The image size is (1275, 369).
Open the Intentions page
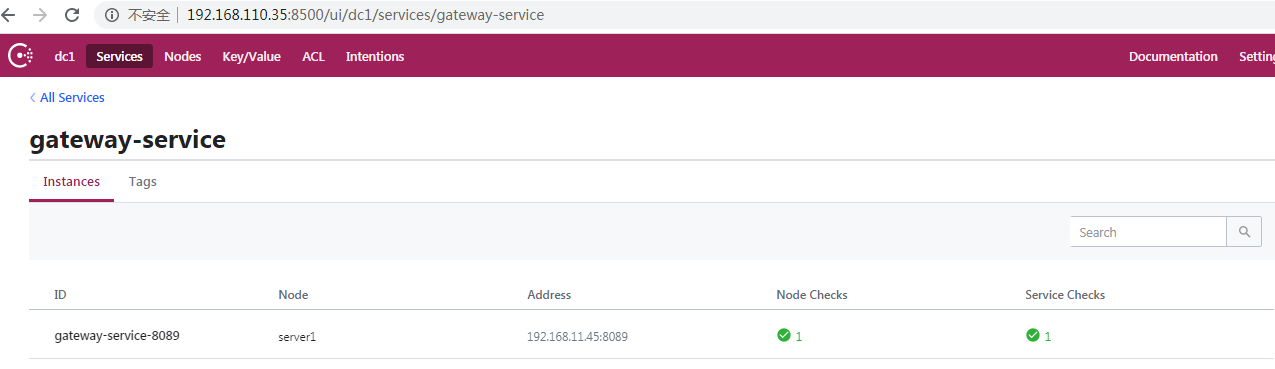pos(375,56)
